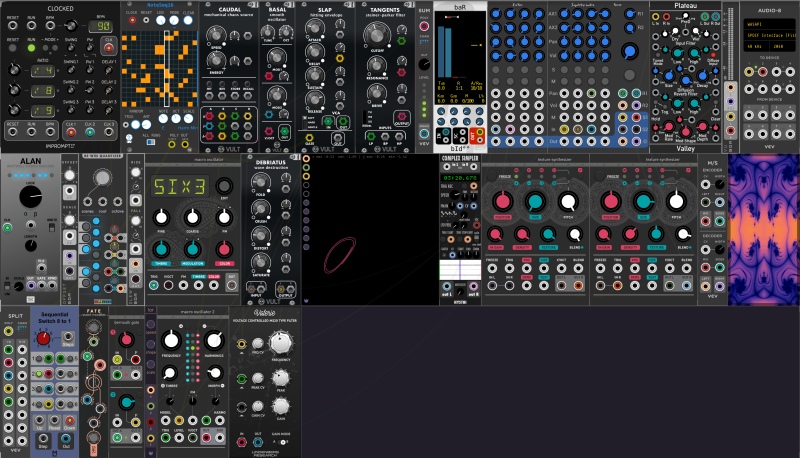Select the OUT jack on Basal

285,132
